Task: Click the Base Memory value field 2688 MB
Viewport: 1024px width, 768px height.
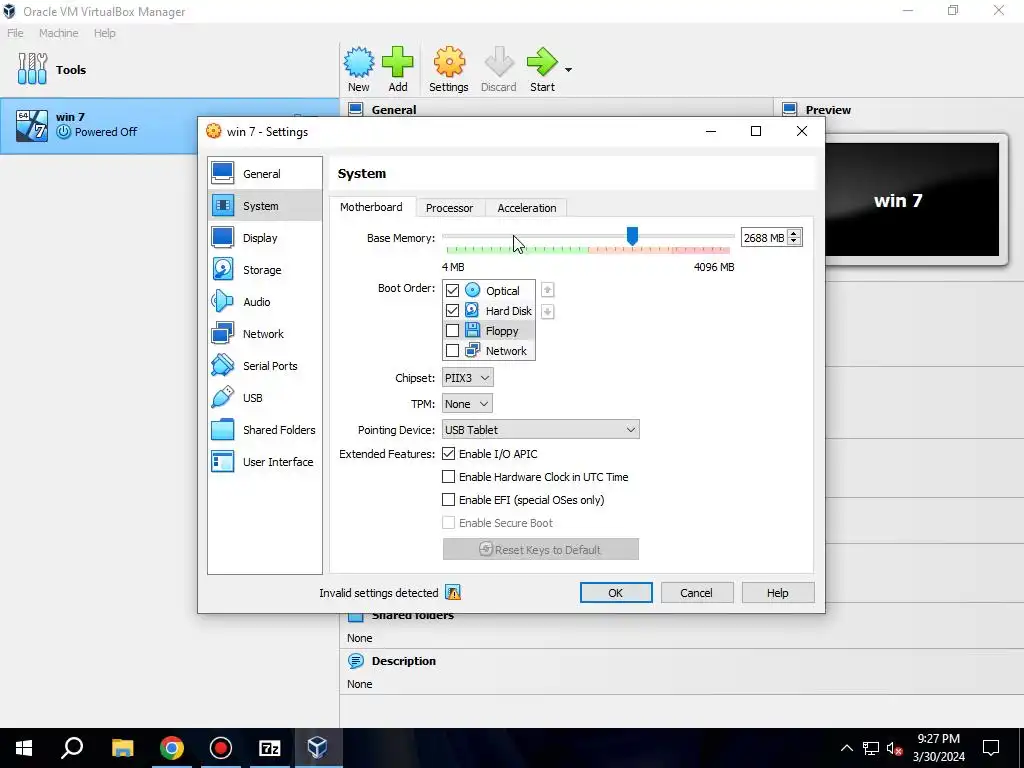Action: 763,238
